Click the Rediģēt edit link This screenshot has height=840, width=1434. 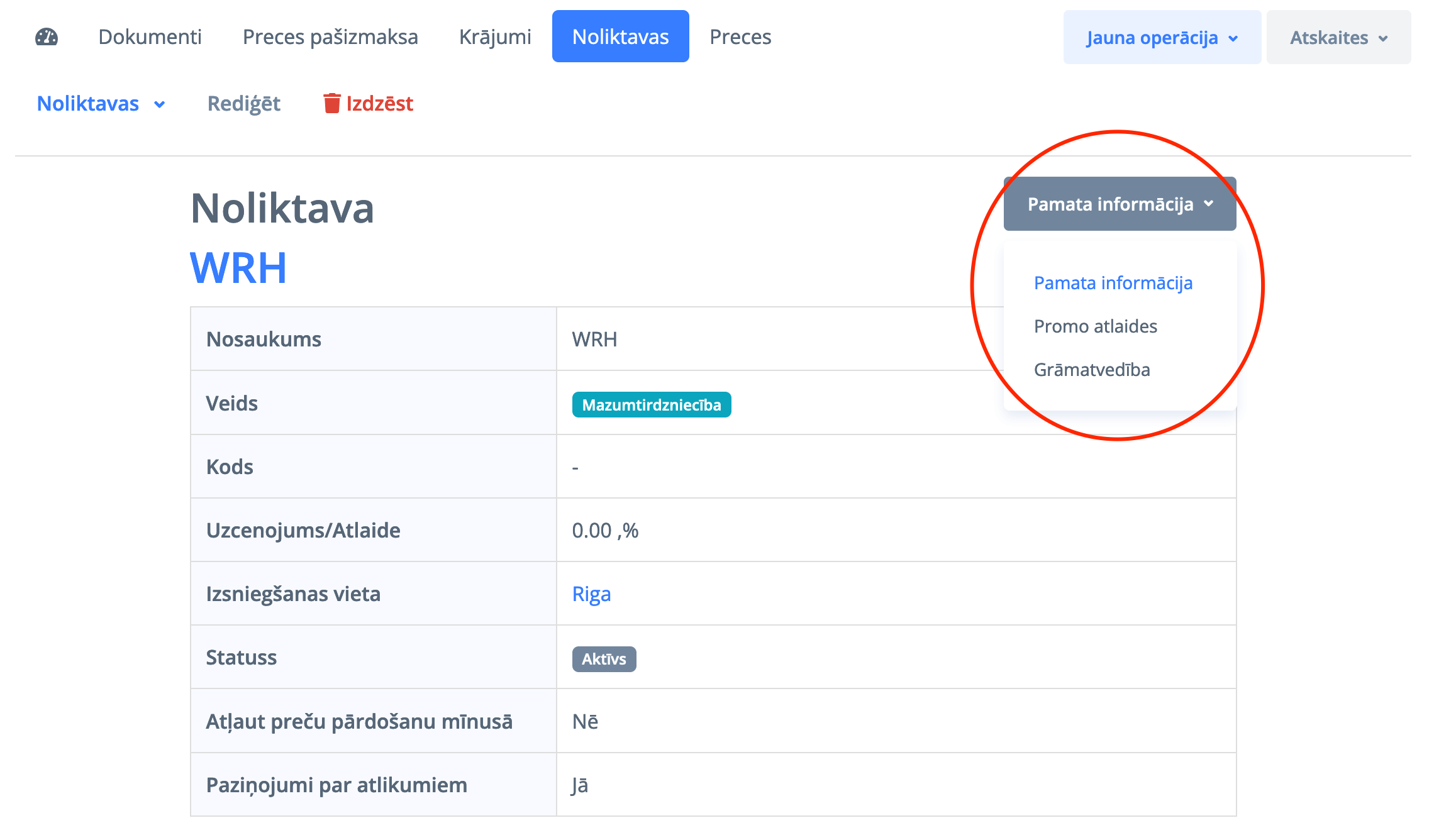coord(244,104)
